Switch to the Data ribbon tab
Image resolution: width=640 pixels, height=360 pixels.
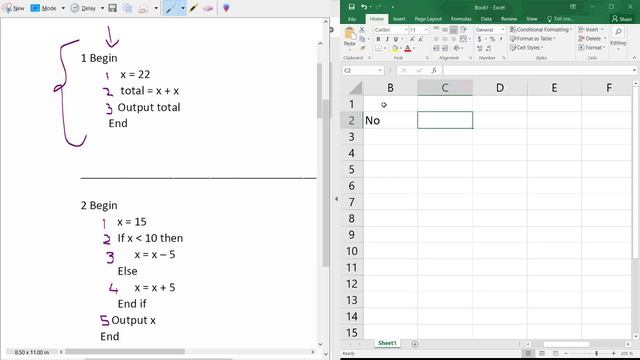pos(486,19)
